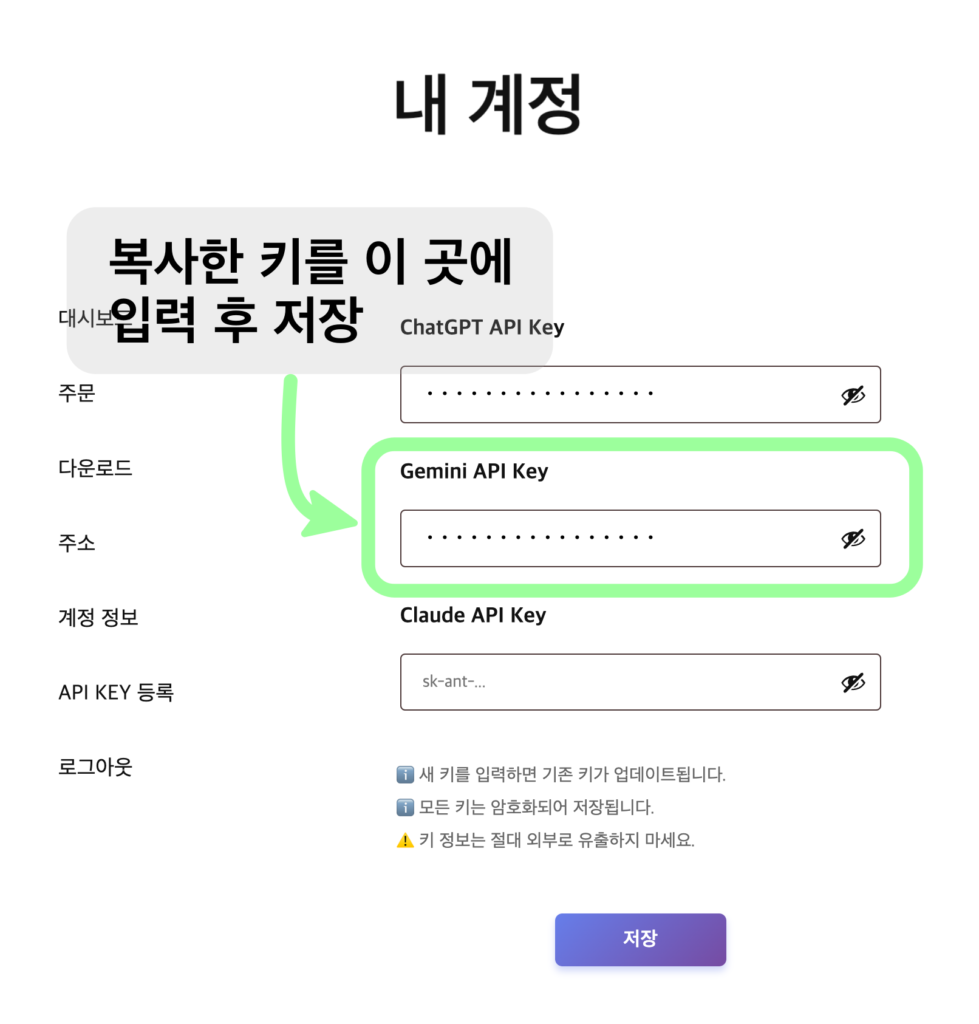The width and height of the screenshot is (979, 1024).
Task: Click the Gemini API Key label
Action: (474, 471)
